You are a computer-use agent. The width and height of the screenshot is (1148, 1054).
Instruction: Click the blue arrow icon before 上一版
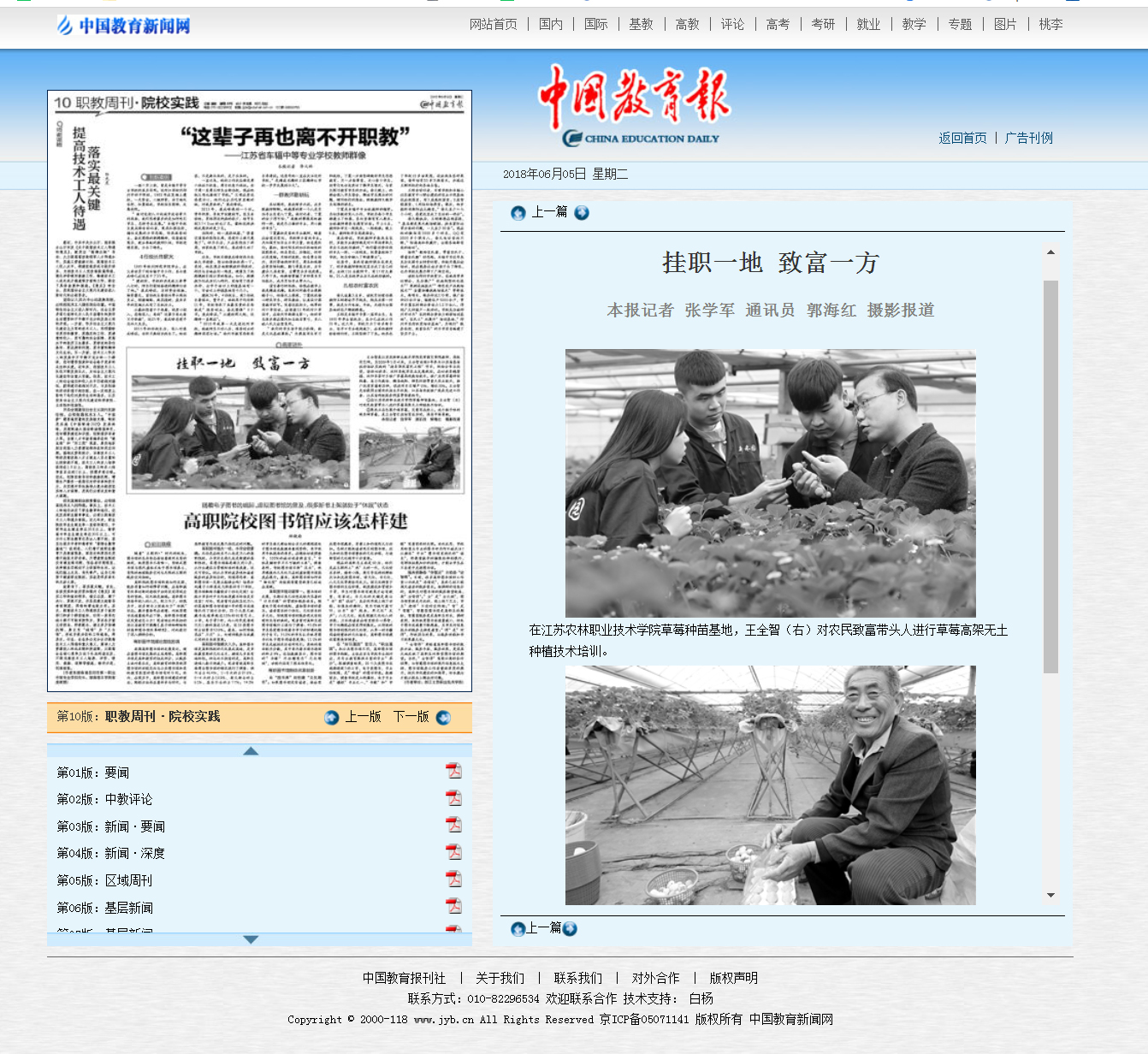[x=332, y=718]
